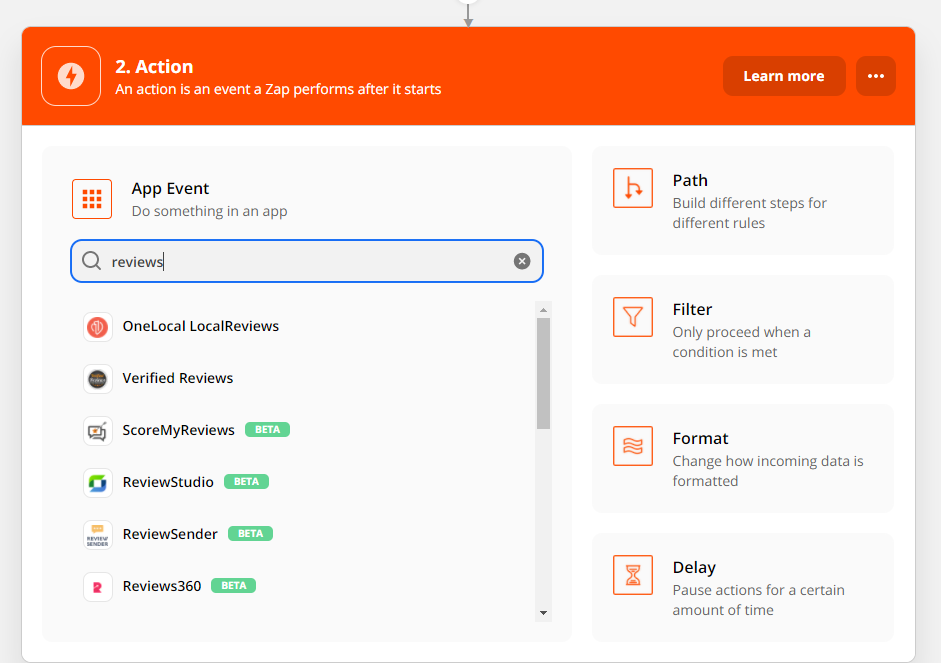Click the OneLocal LocalReviews label
This screenshot has height=663, width=941.
click(200, 326)
